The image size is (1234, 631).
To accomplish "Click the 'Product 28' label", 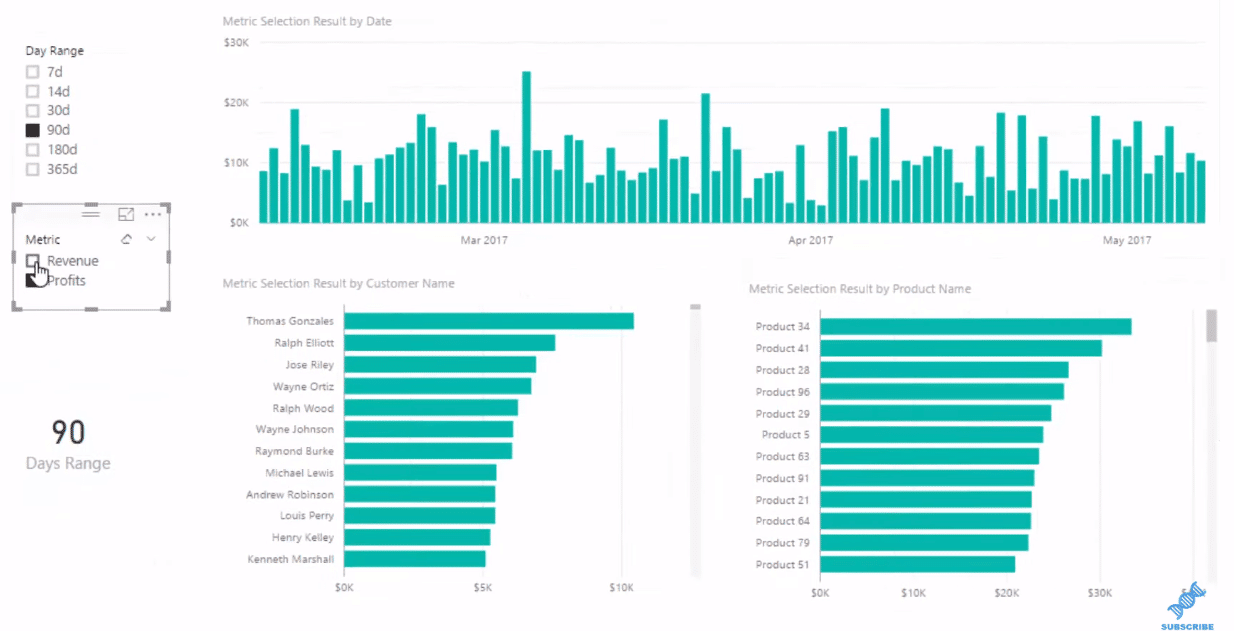I will (x=783, y=370).
